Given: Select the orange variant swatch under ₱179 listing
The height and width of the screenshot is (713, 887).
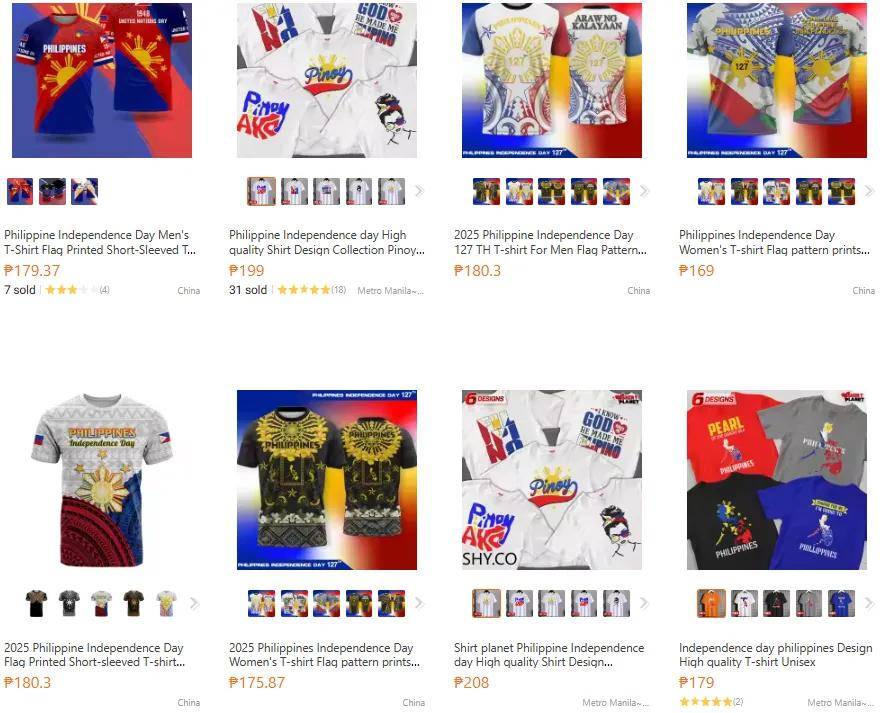Looking at the screenshot, I should click(x=711, y=603).
